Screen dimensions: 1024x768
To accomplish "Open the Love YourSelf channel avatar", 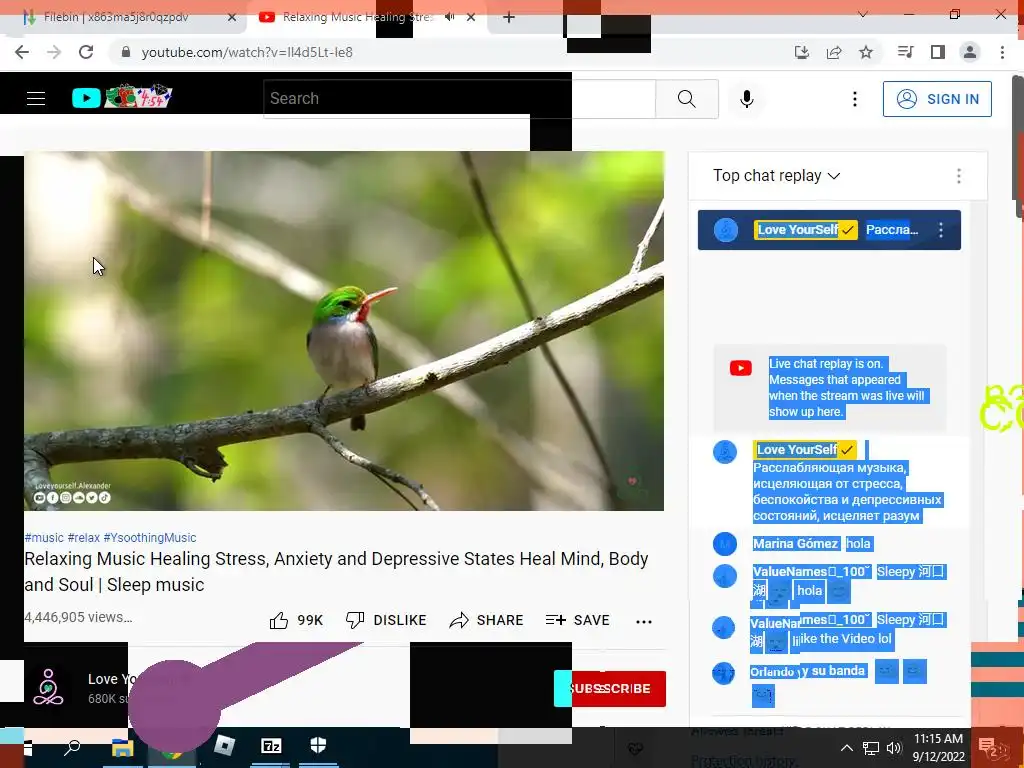I will point(48,688).
